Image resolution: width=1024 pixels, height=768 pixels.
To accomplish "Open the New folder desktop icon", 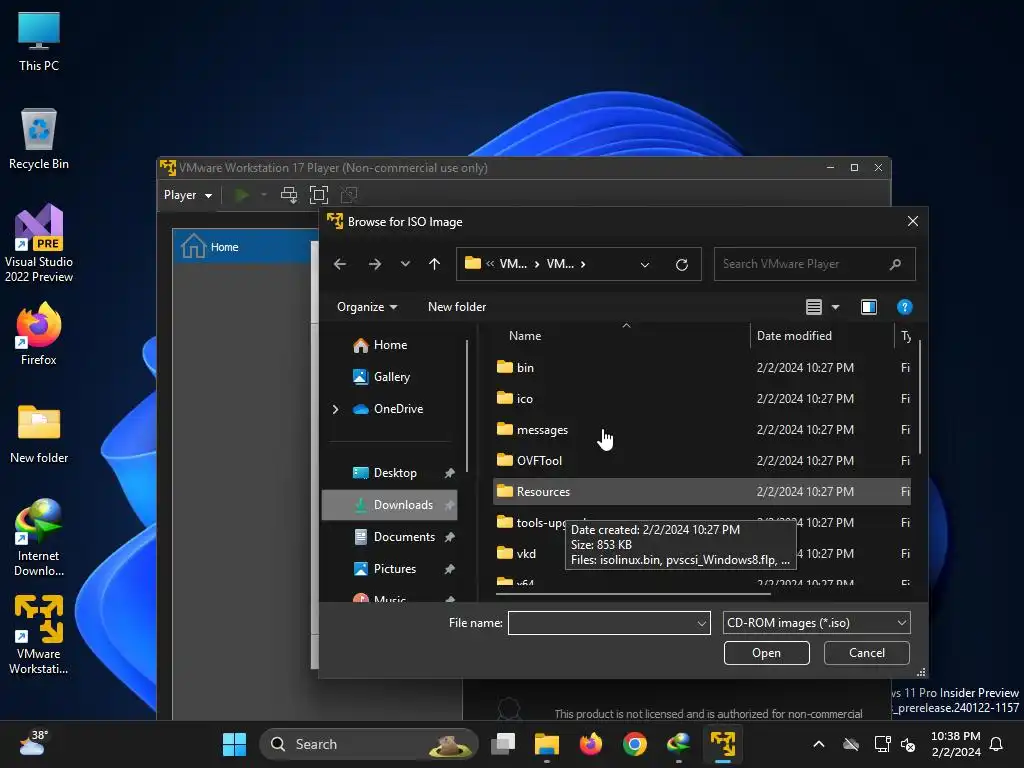I will [39, 434].
